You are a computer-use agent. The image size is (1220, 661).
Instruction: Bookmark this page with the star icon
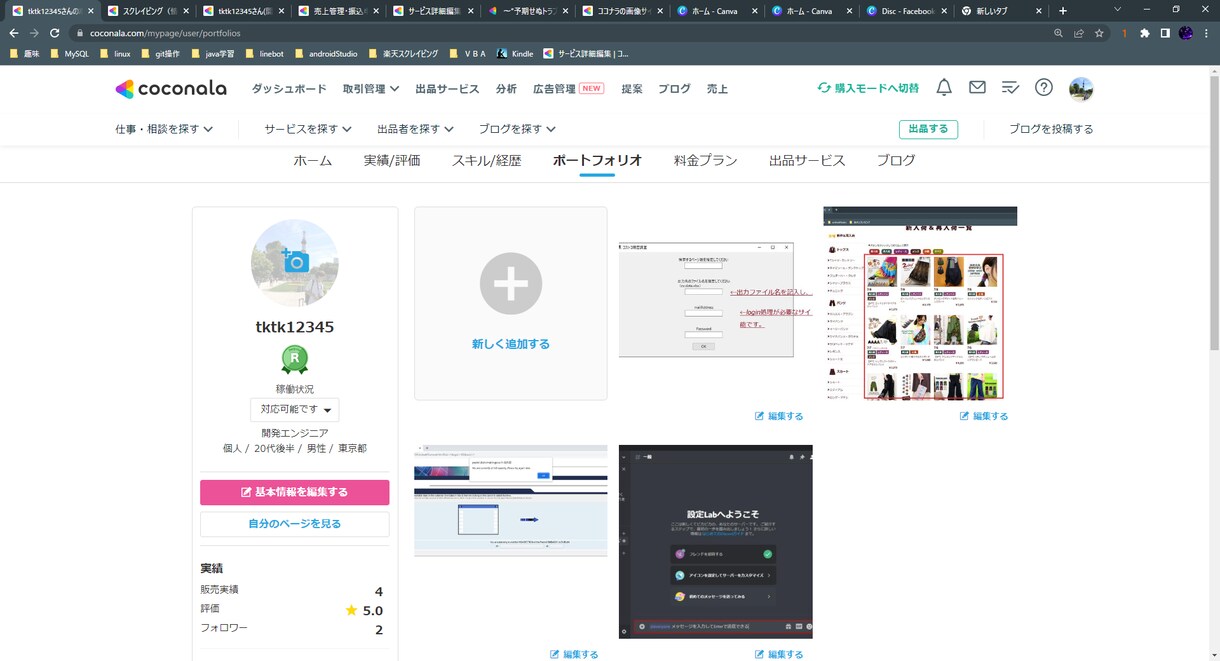1099,33
